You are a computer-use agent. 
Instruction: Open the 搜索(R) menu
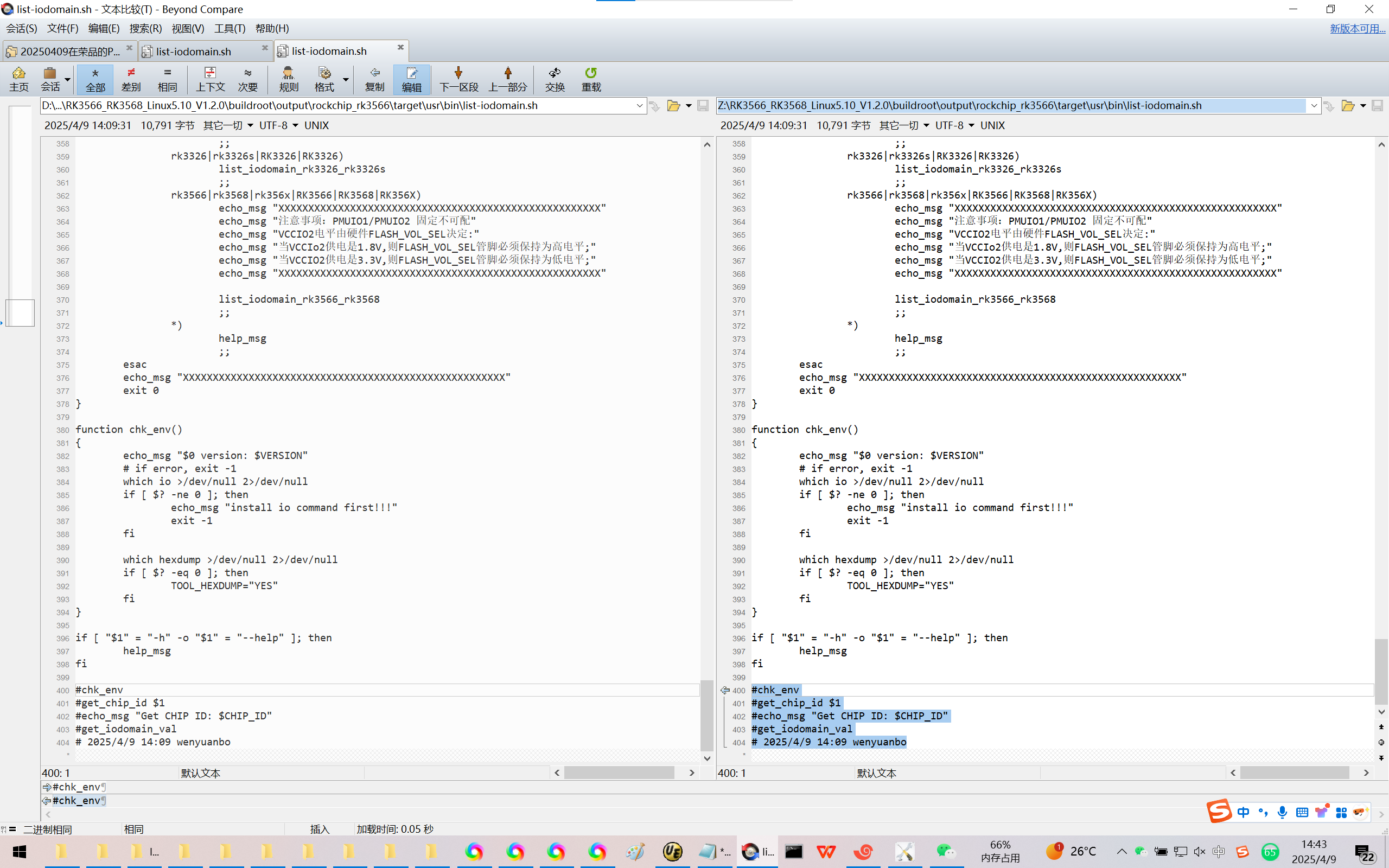(145, 28)
